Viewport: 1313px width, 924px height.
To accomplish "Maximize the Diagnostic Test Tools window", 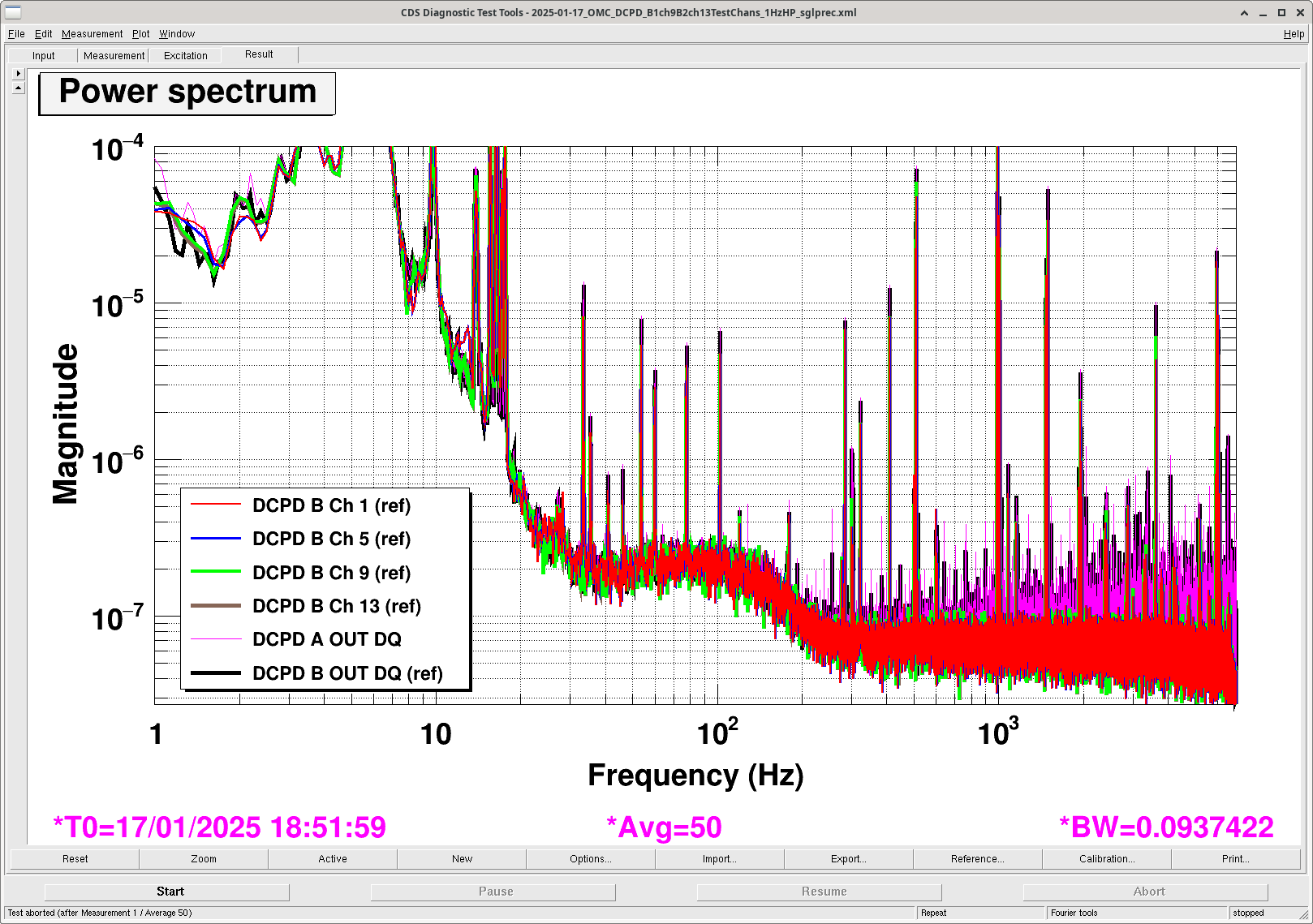I will tap(1281, 13).
